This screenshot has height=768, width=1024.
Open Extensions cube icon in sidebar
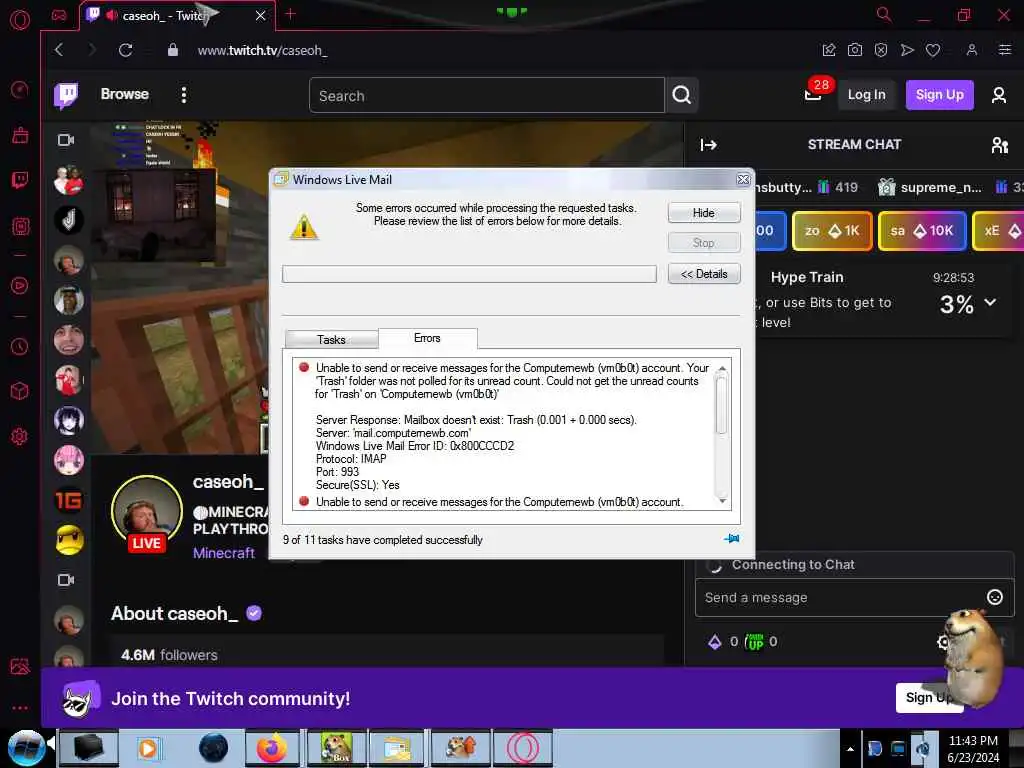coord(20,391)
